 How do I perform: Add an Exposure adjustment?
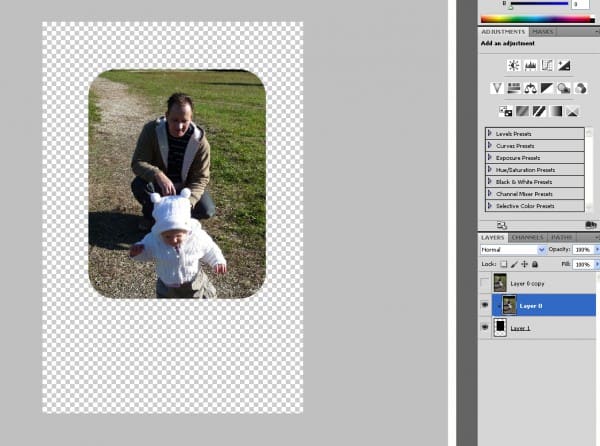tap(564, 65)
